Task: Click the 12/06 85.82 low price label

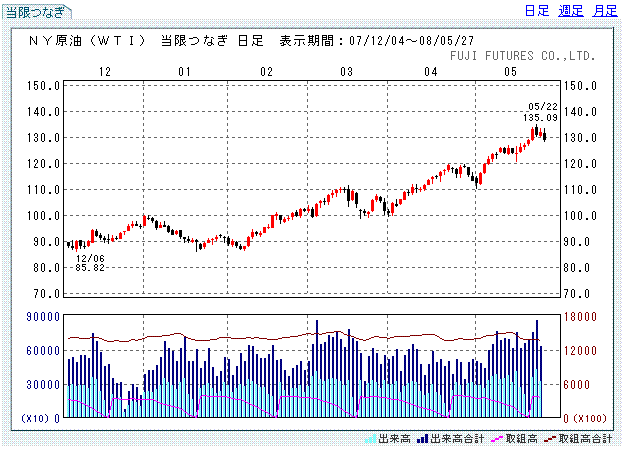Action: click(90, 262)
